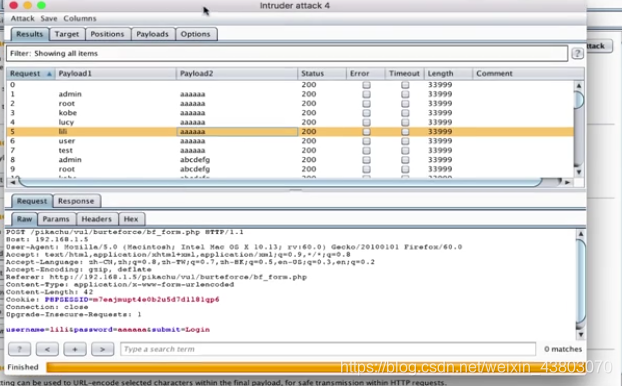The width and height of the screenshot is (622, 386).
Task: Switch to the Options tab
Action: click(196, 34)
